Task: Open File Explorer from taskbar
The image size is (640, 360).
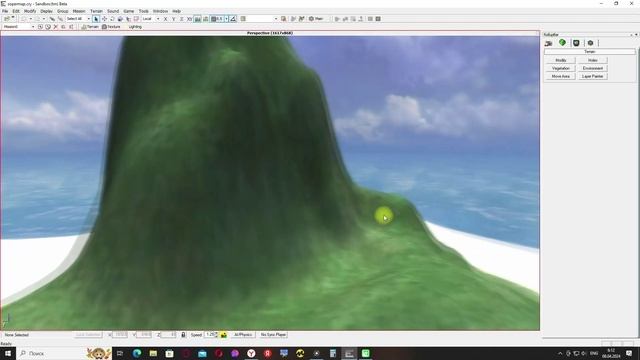Action: tap(153, 353)
